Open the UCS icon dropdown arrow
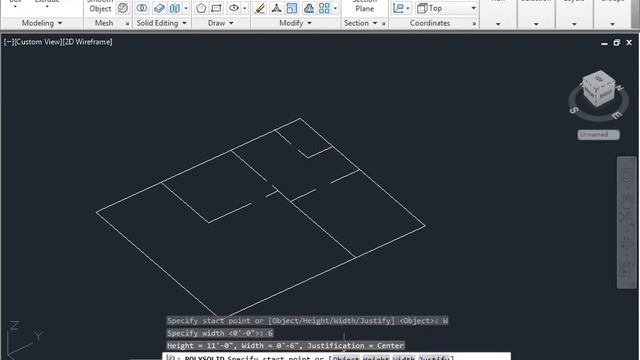 click(x=407, y=8)
